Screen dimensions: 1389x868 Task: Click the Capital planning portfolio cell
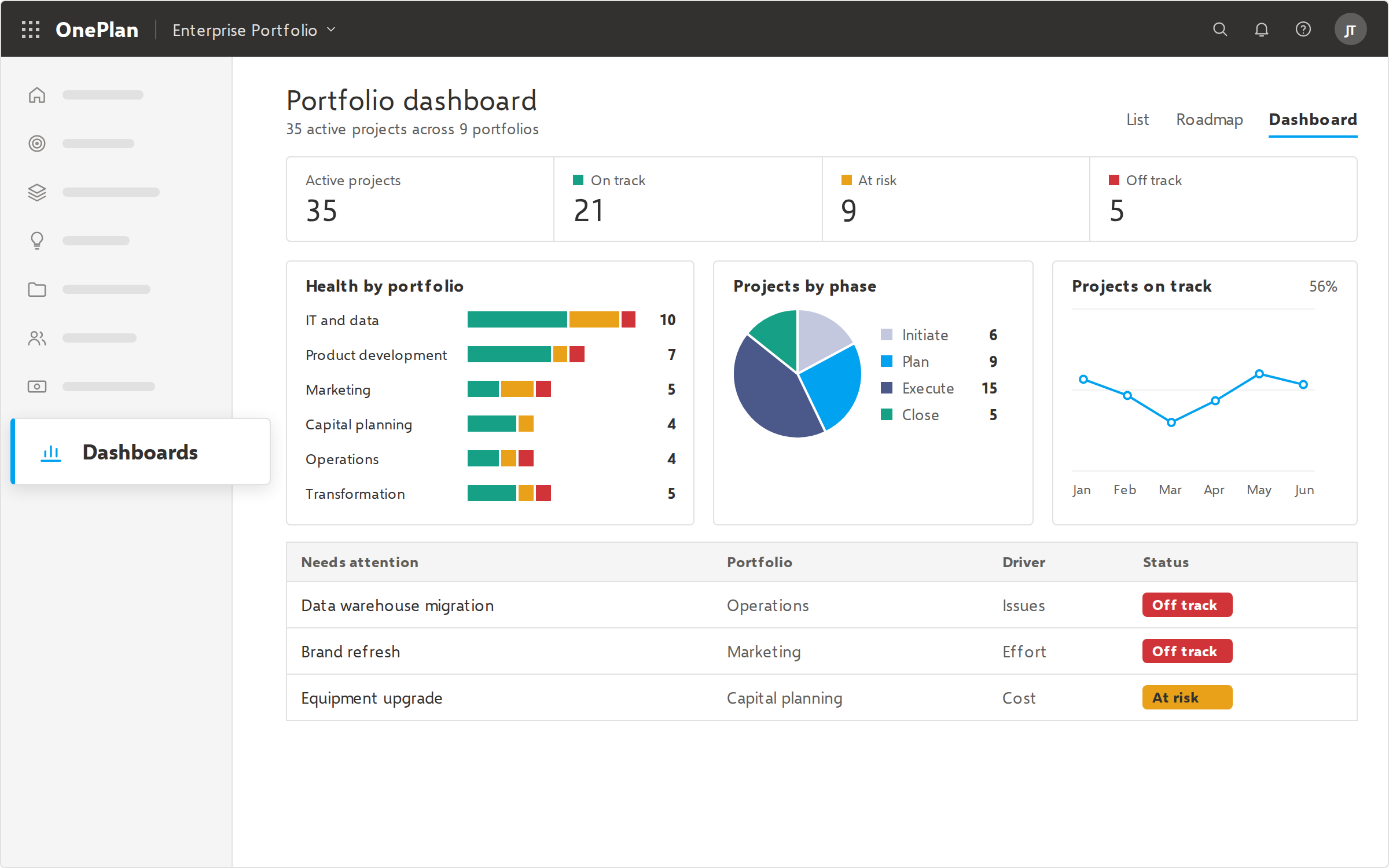[785, 698]
